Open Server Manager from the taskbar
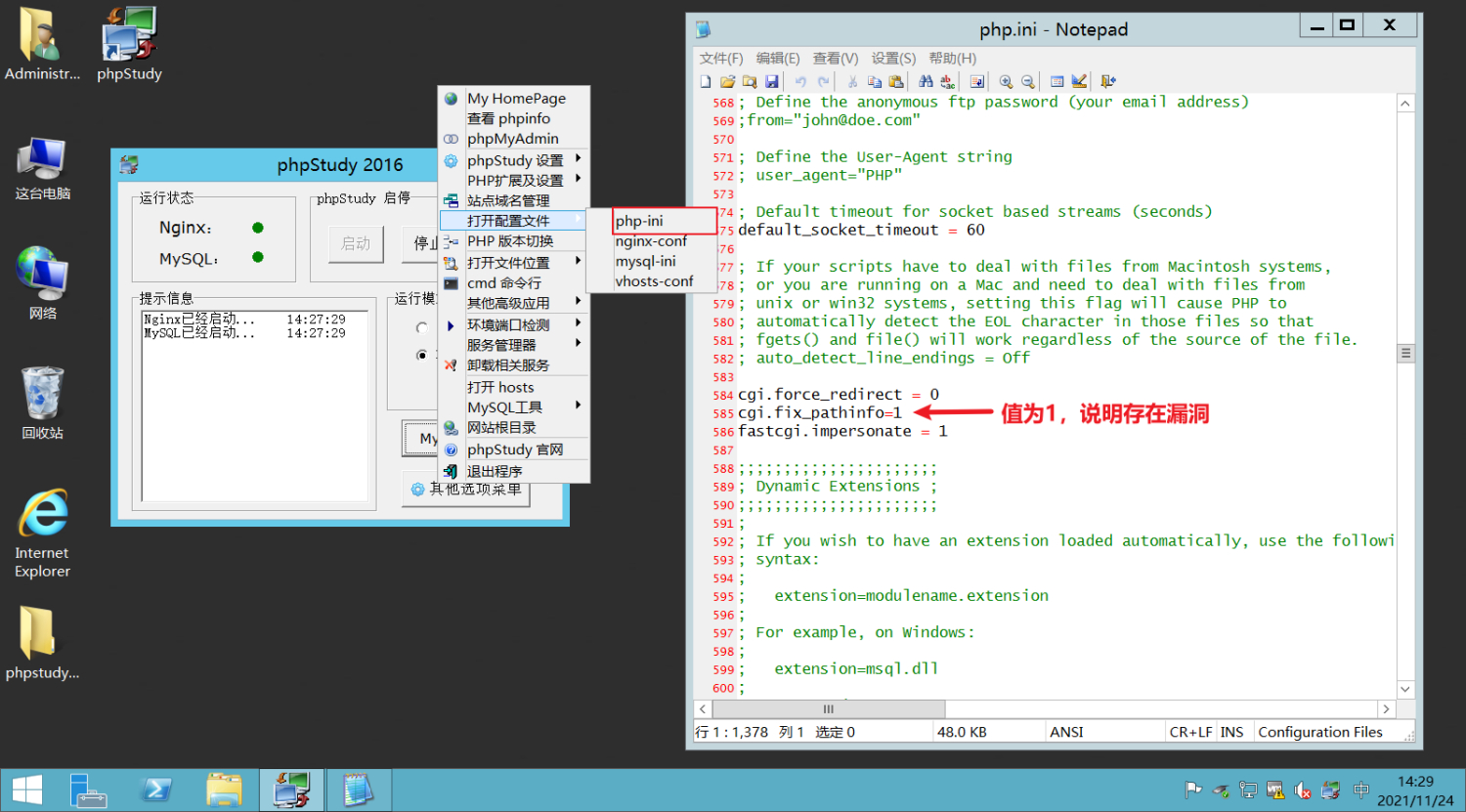This screenshot has width=1466, height=812. pyautogui.click(x=88, y=790)
